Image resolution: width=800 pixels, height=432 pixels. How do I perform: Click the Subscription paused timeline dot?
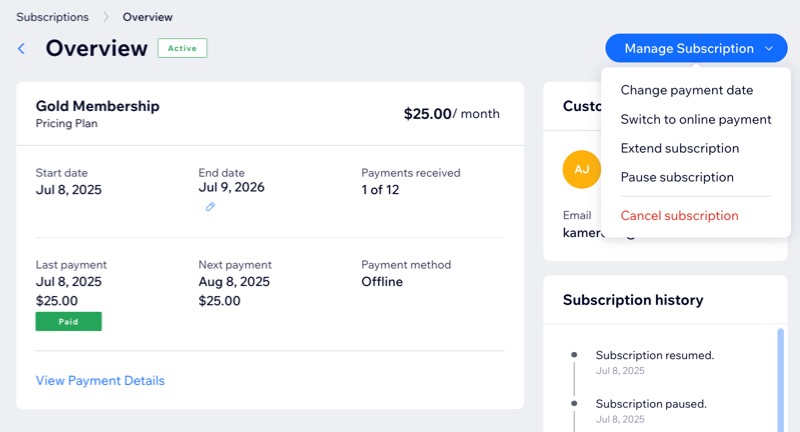tap(574, 403)
